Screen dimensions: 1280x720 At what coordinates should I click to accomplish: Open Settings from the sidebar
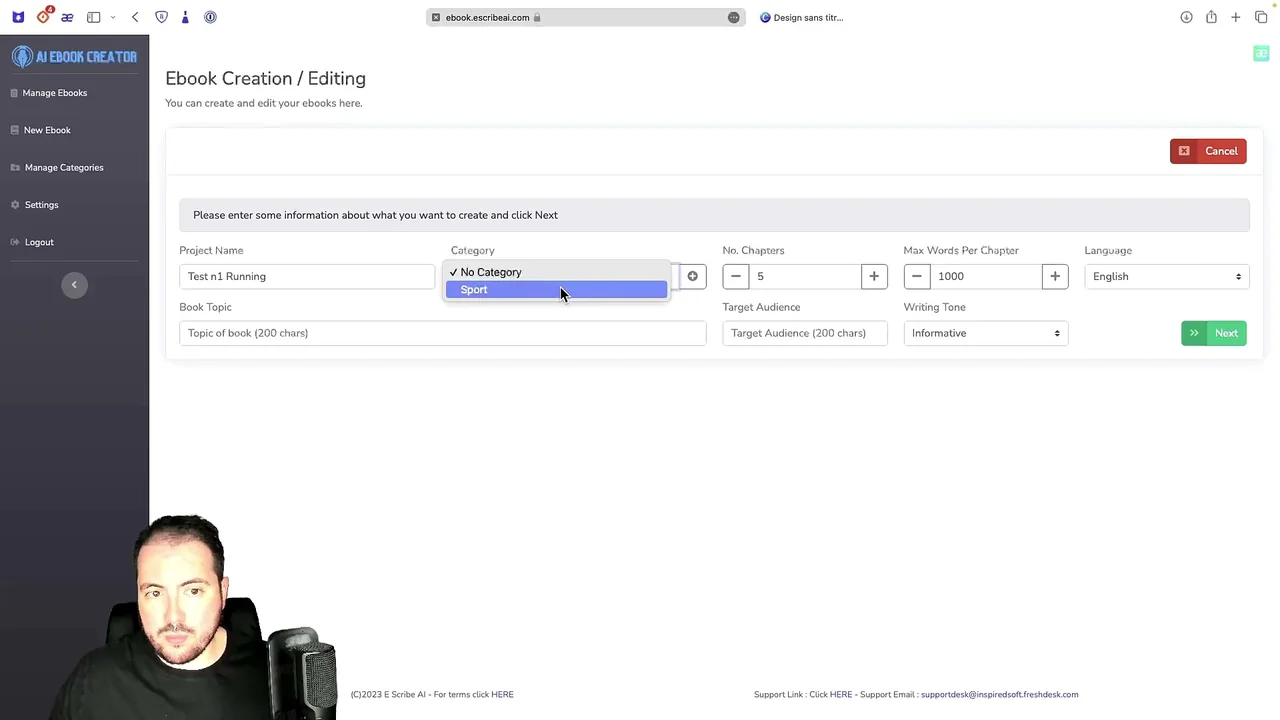(x=42, y=205)
